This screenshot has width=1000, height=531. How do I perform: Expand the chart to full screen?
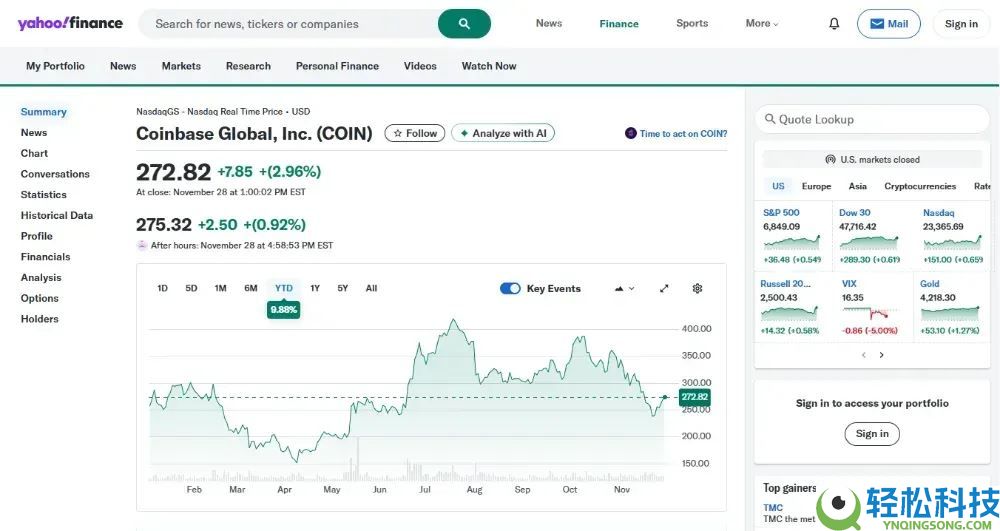click(664, 288)
